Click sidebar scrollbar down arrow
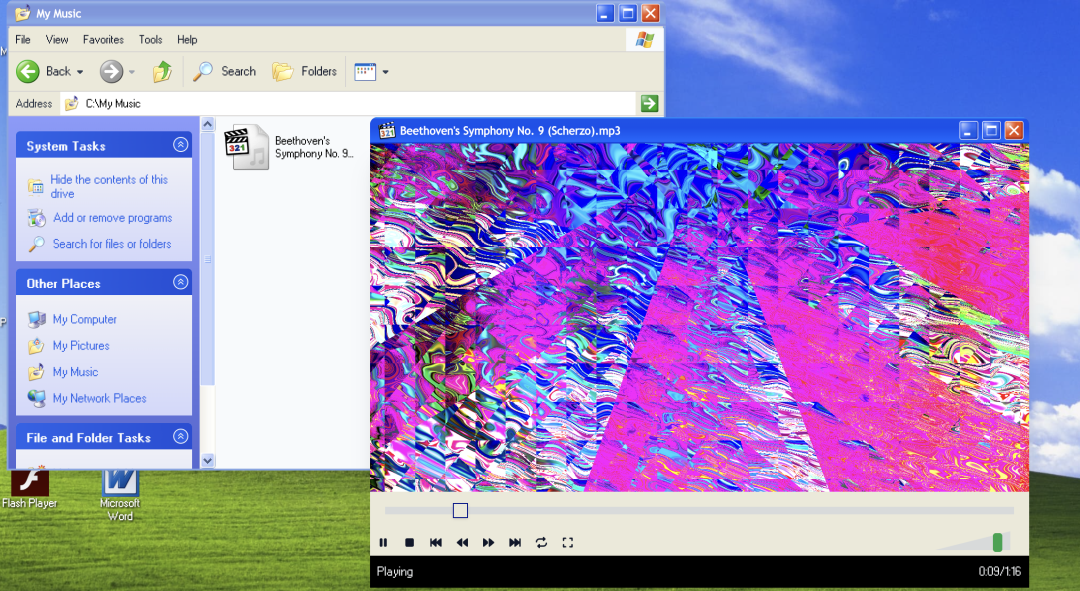 click(207, 460)
